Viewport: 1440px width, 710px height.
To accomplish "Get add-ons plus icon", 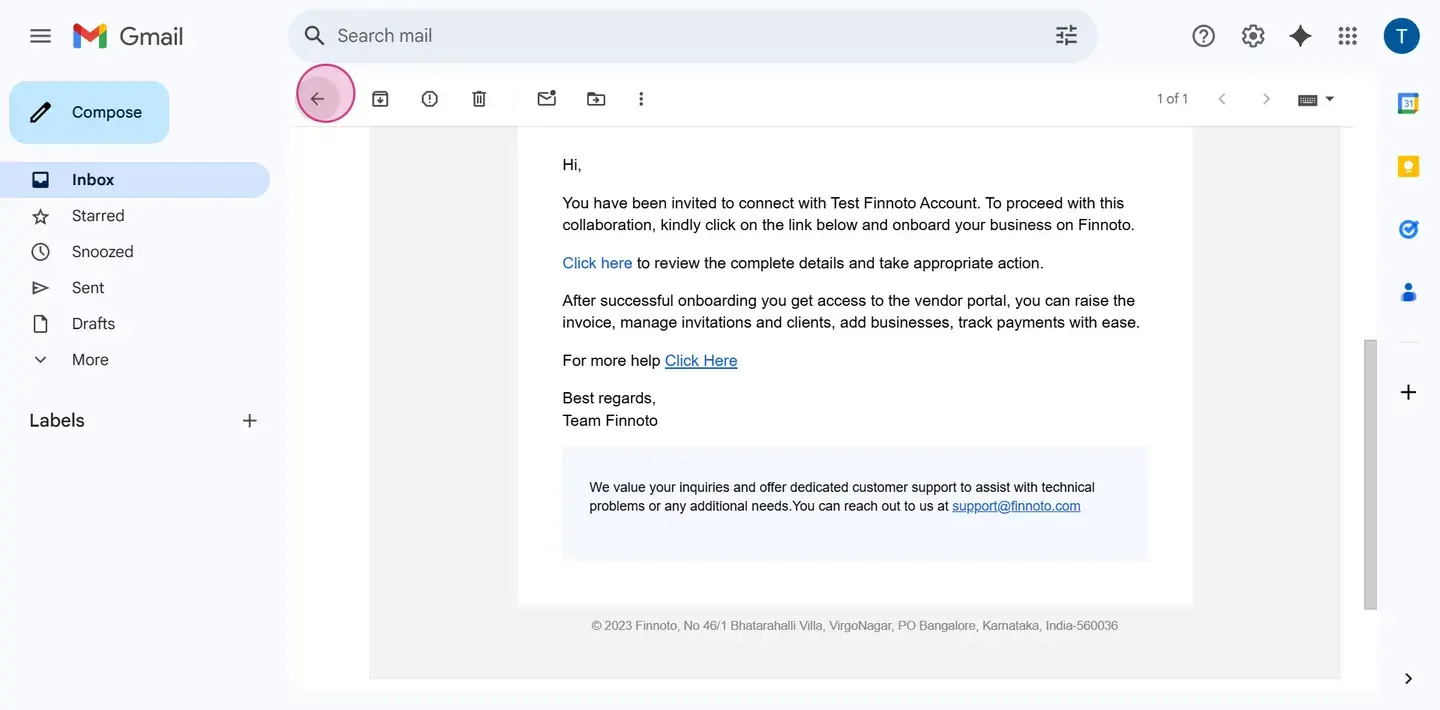I will coord(1408,392).
